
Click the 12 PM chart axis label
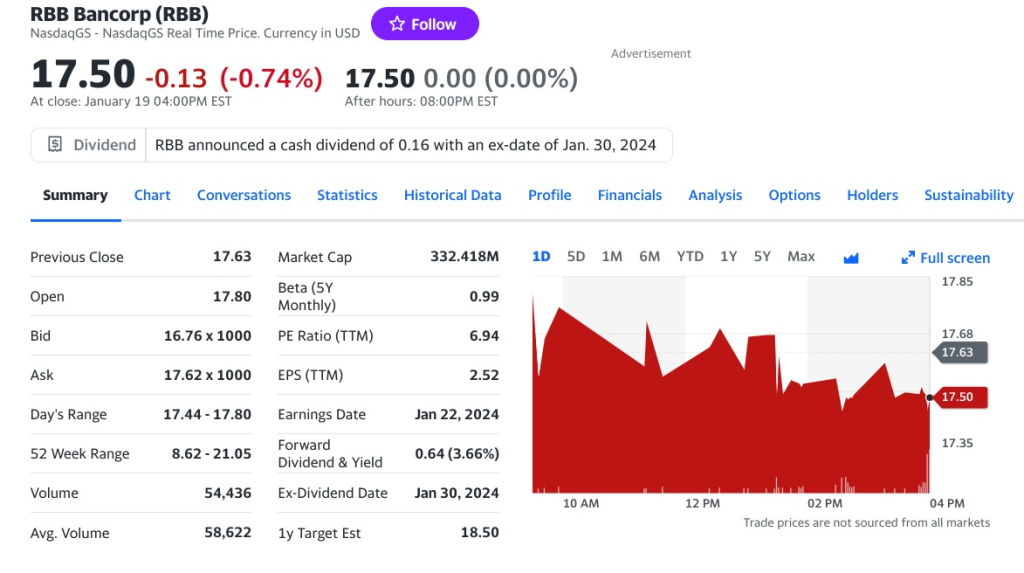[x=703, y=504]
